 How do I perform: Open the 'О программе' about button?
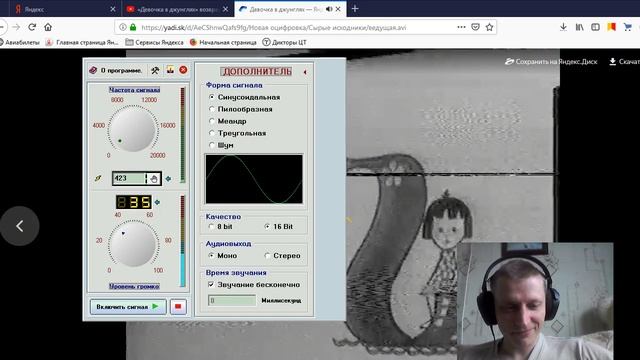[x=116, y=70]
